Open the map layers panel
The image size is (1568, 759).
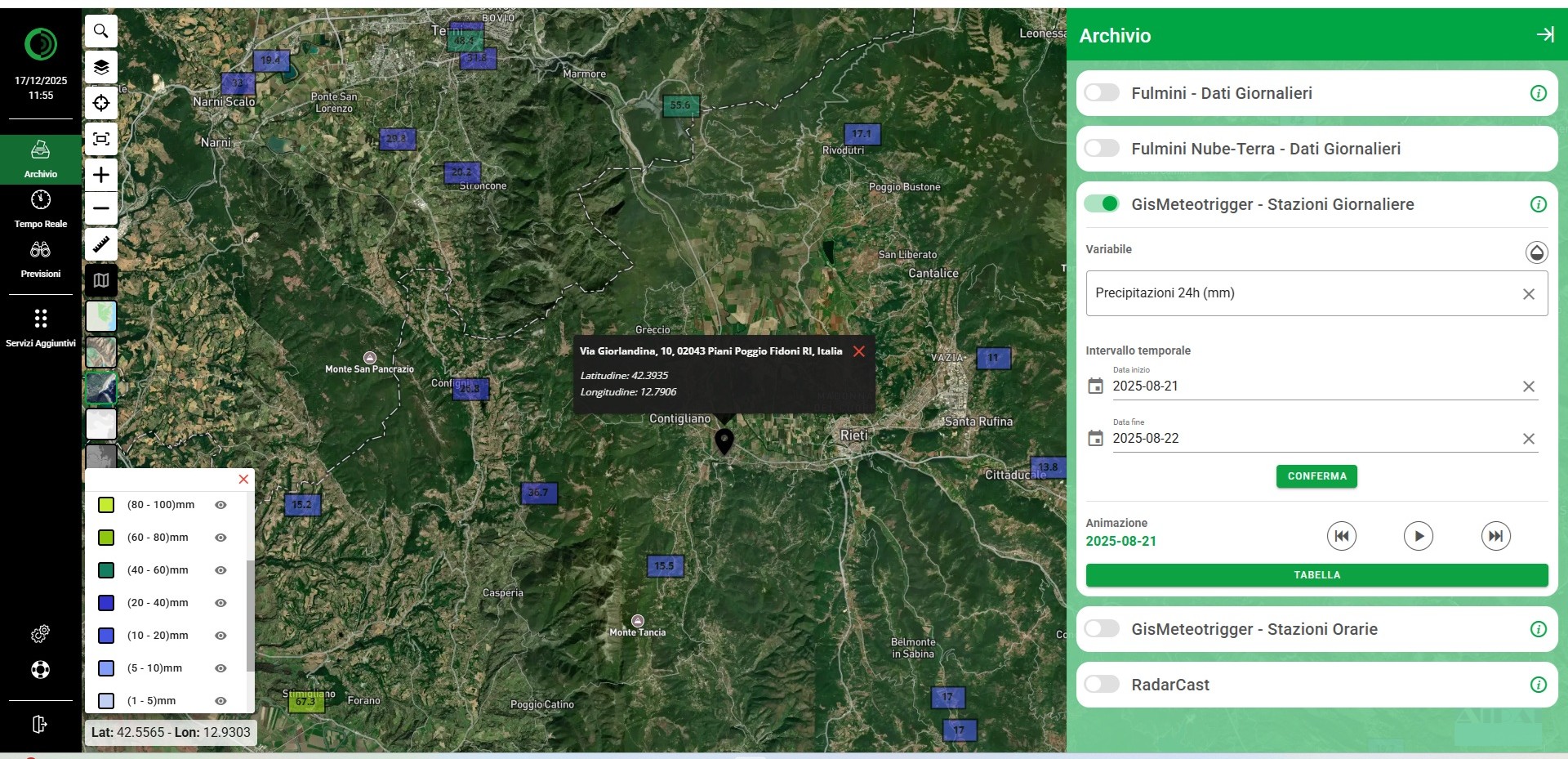(x=101, y=67)
